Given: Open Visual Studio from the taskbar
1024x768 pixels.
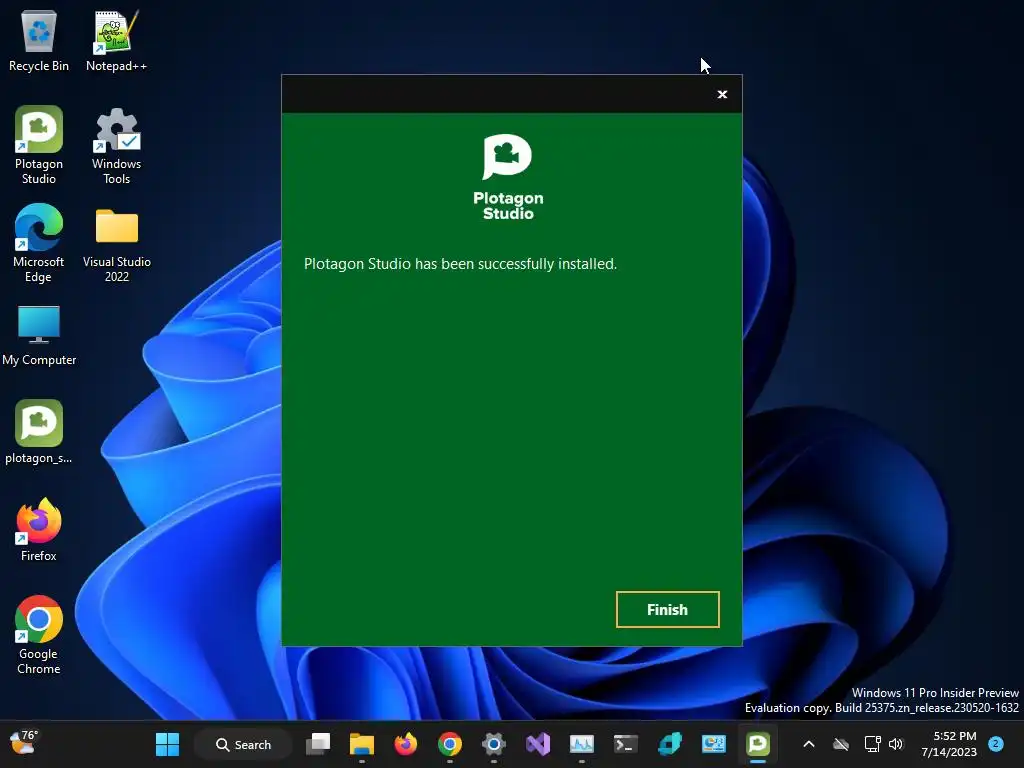Looking at the screenshot, I should 538,744.
